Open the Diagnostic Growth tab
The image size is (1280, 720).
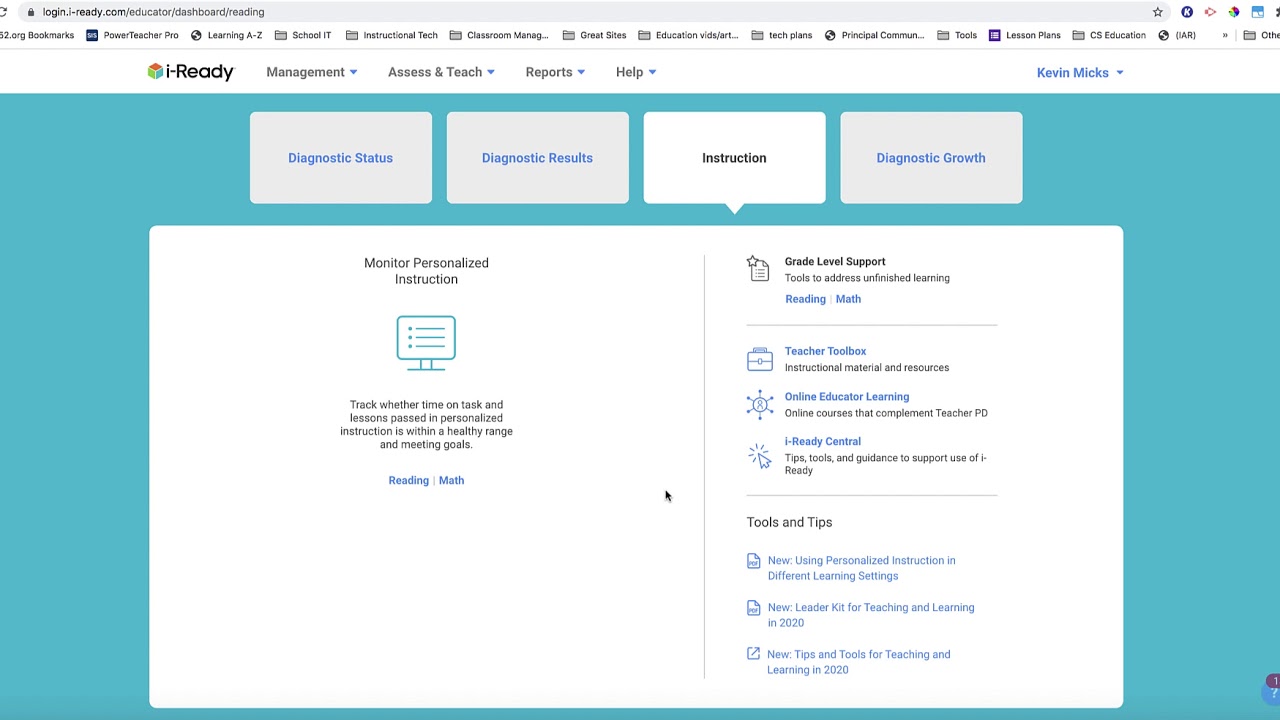931,158
